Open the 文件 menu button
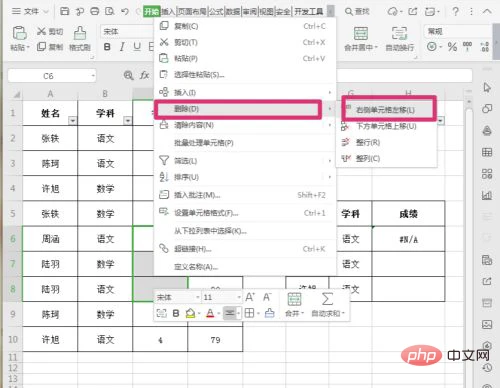This screenshot has height=388, width=500. coord(30,11)
